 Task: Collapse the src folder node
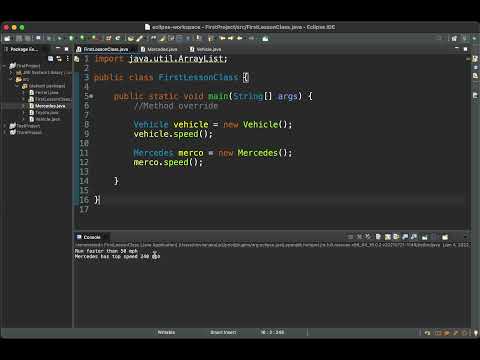11,79
